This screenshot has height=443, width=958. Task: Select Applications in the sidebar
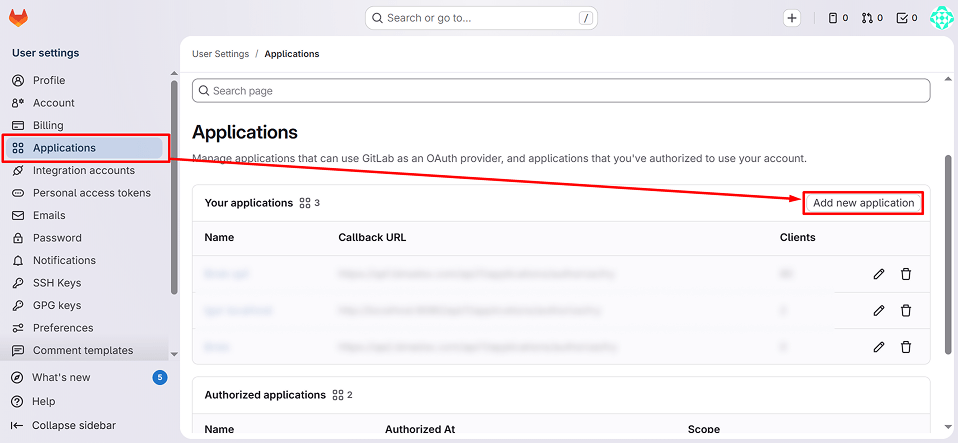tap(85, 148)
